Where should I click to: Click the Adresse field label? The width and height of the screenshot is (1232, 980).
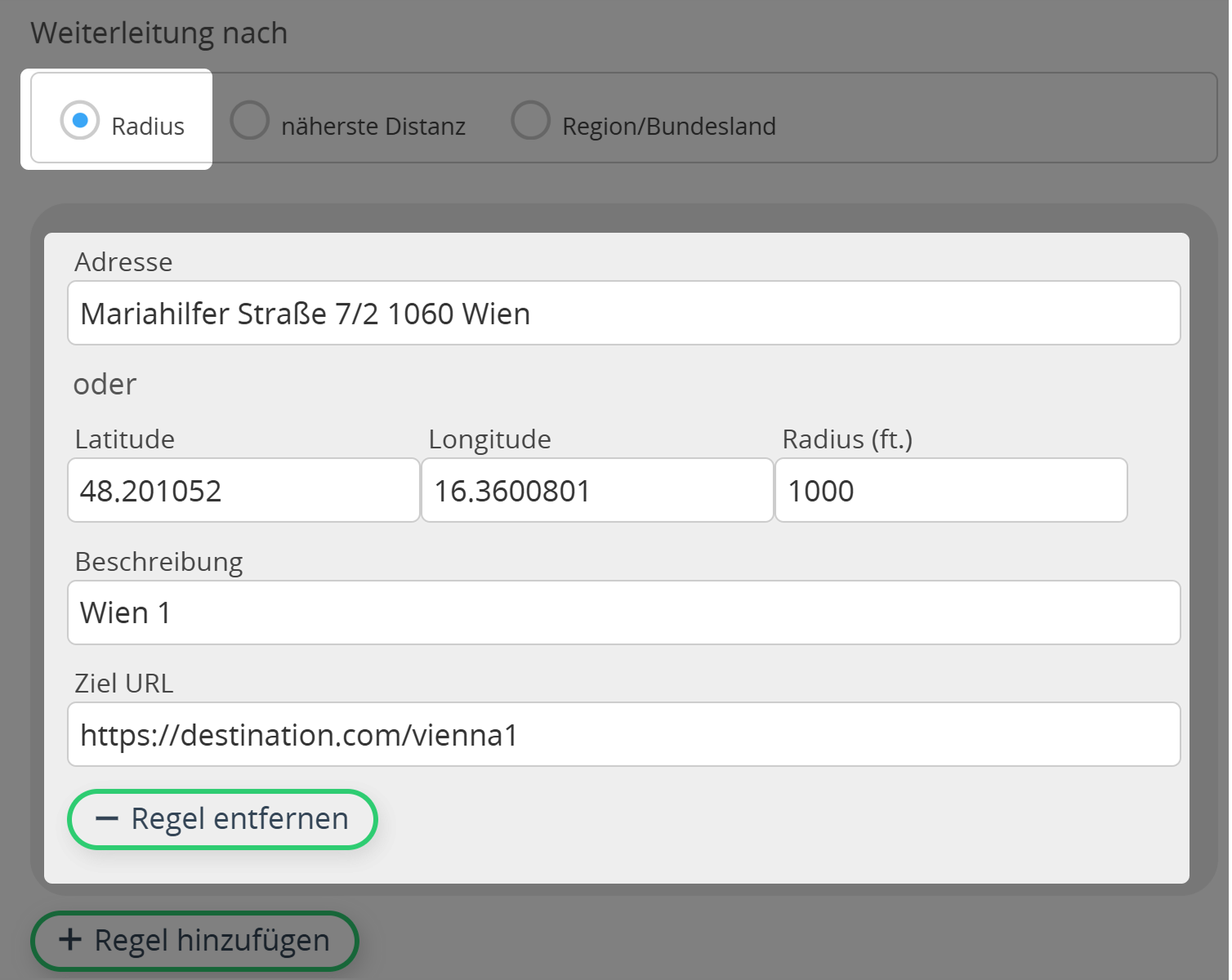pyautogui.click(x=123, y=262)
